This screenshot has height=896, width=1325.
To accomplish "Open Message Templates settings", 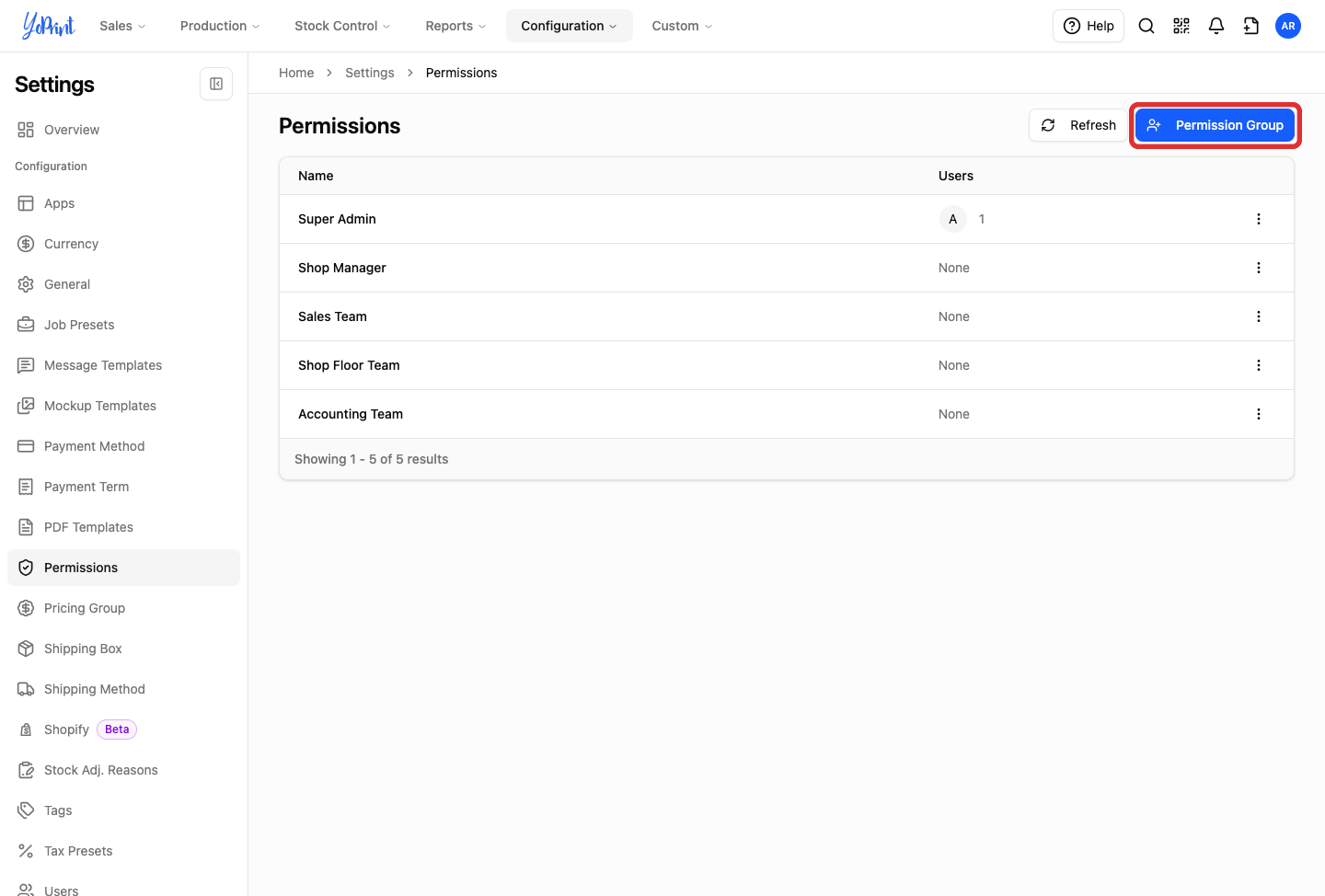I will [123, 365].
